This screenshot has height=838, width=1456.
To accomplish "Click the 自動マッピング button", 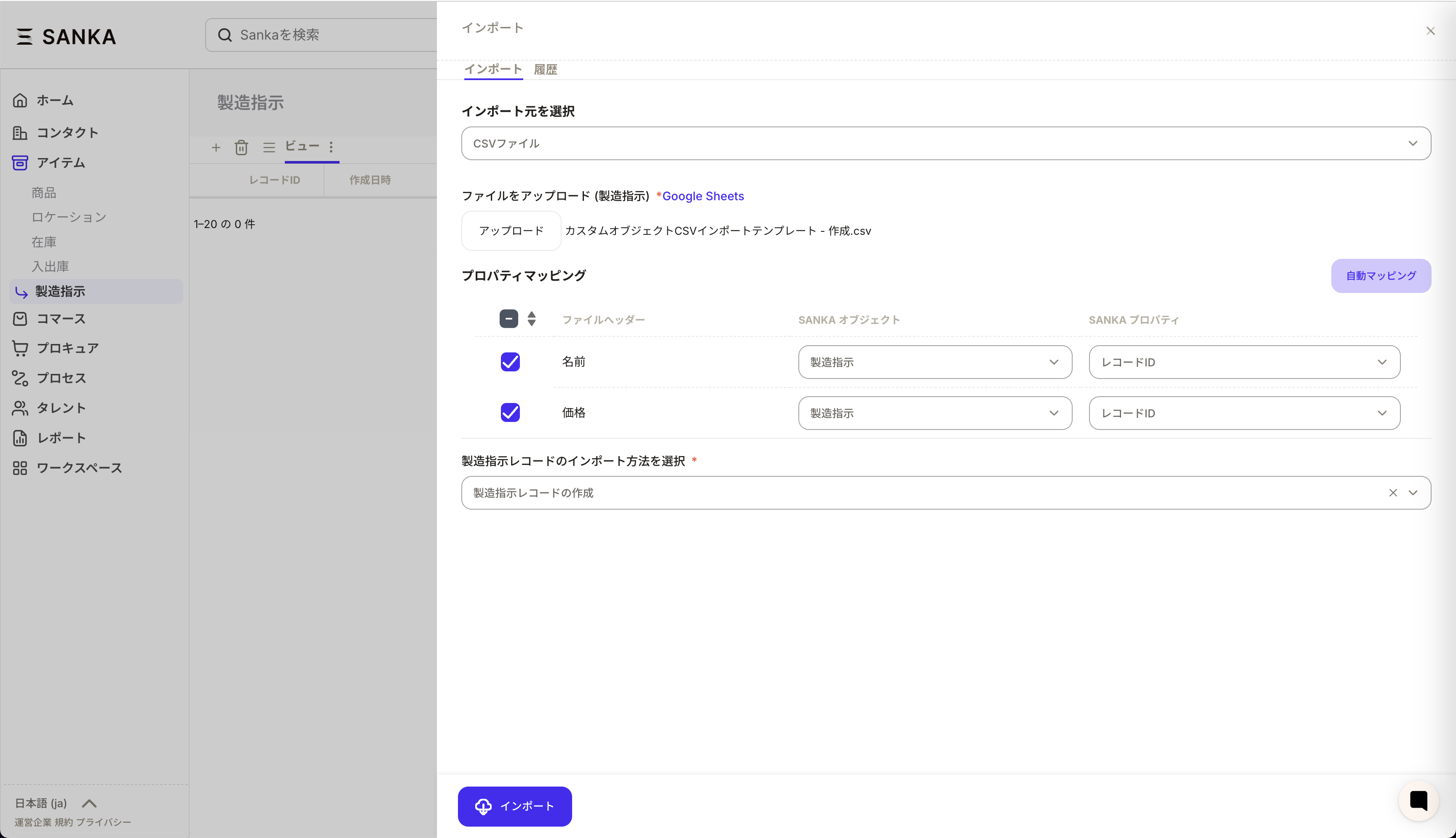I will click(x=1380, y=276).
